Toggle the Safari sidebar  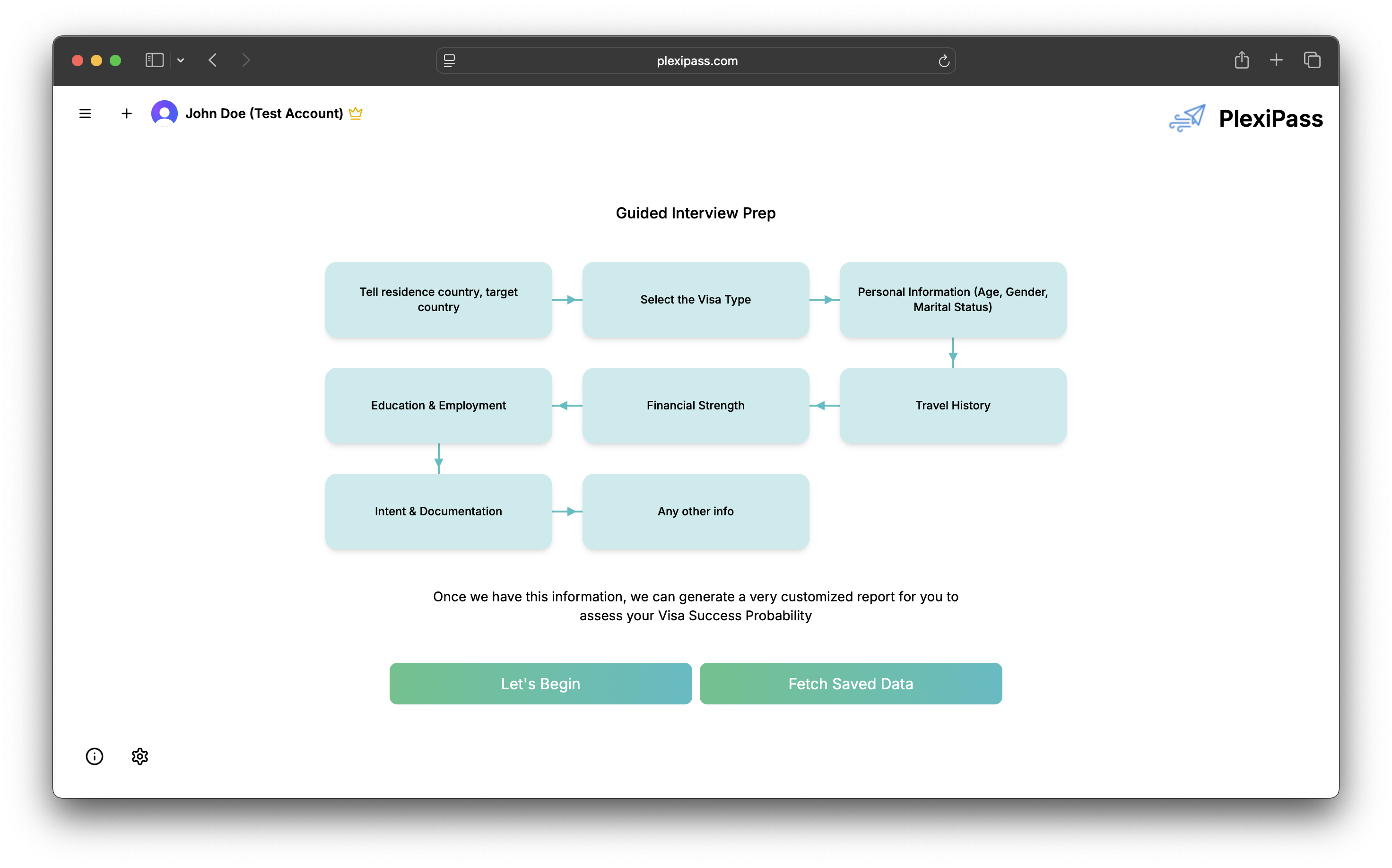coord(155,61)
